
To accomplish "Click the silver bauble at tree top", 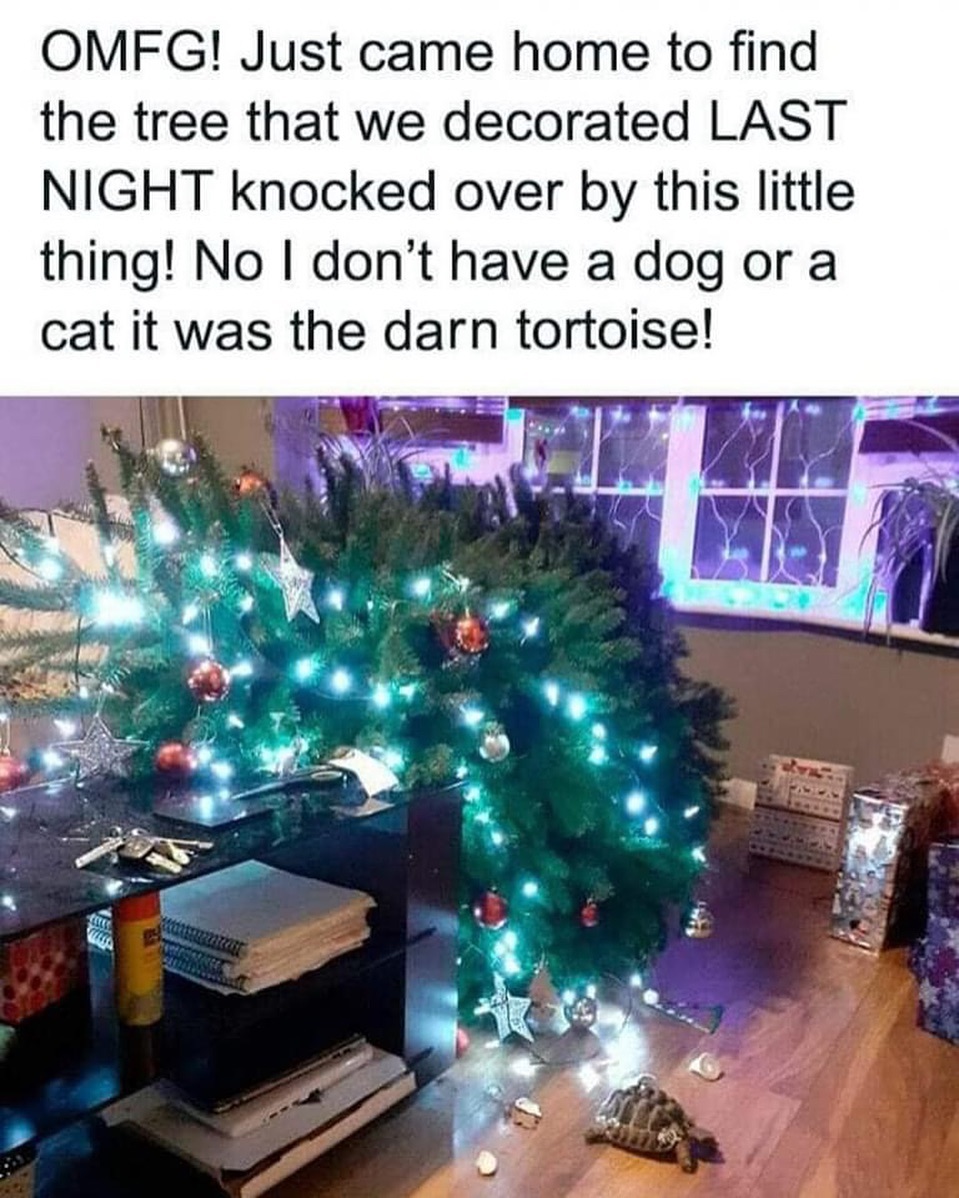I will coord(174,456).
